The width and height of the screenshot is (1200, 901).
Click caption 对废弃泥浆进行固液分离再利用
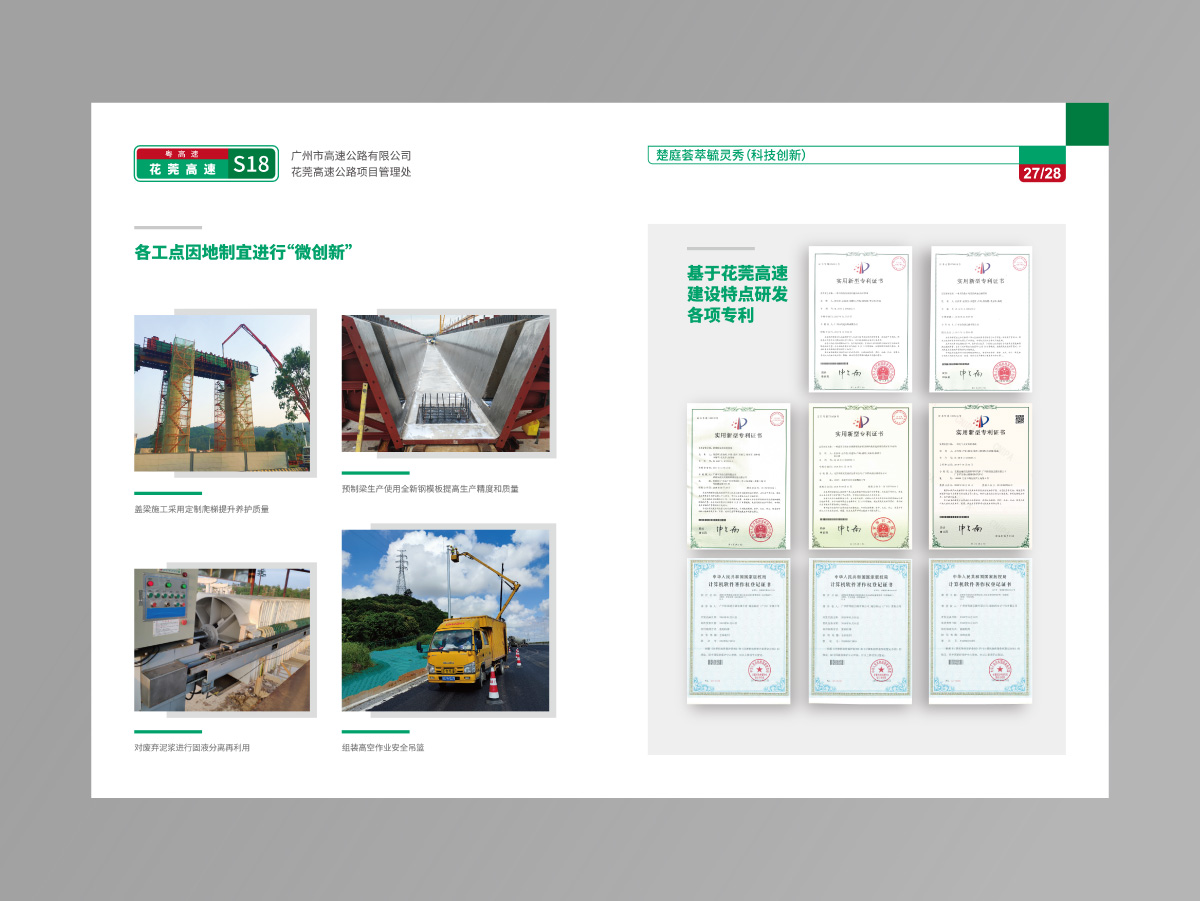point(192,747)
